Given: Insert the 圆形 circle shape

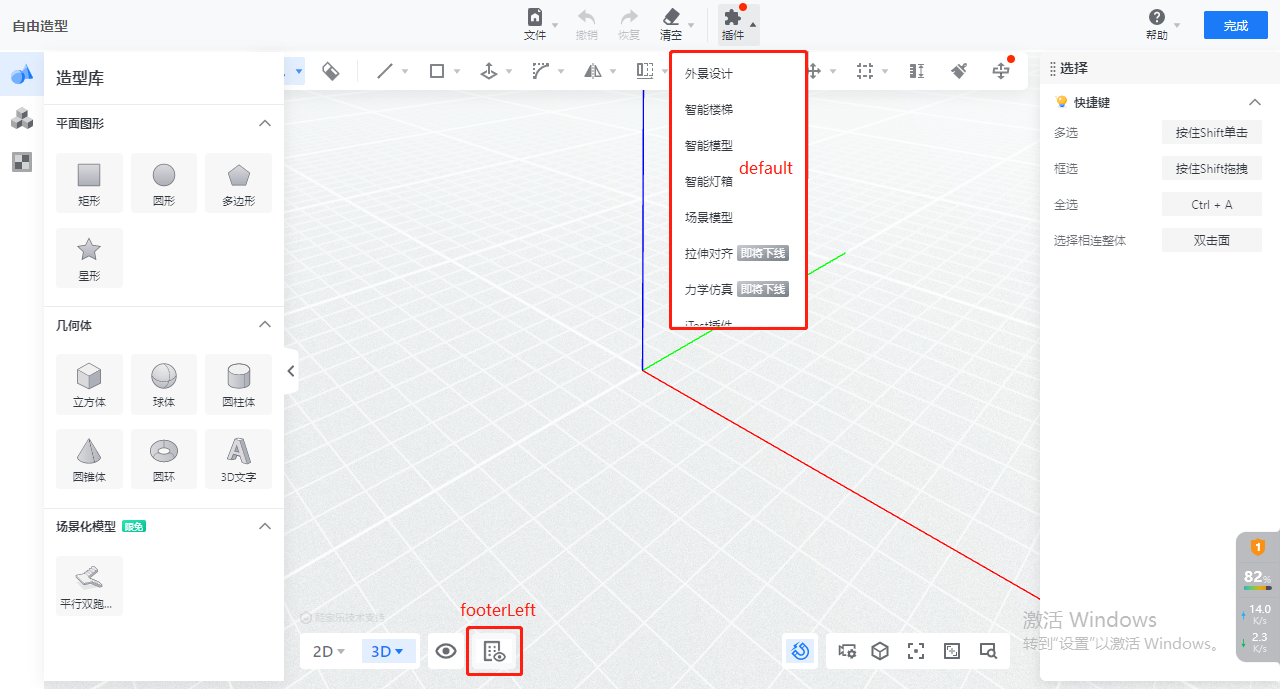Looking at the screenshot, I should pyautogui.click(x=164, y=183).
